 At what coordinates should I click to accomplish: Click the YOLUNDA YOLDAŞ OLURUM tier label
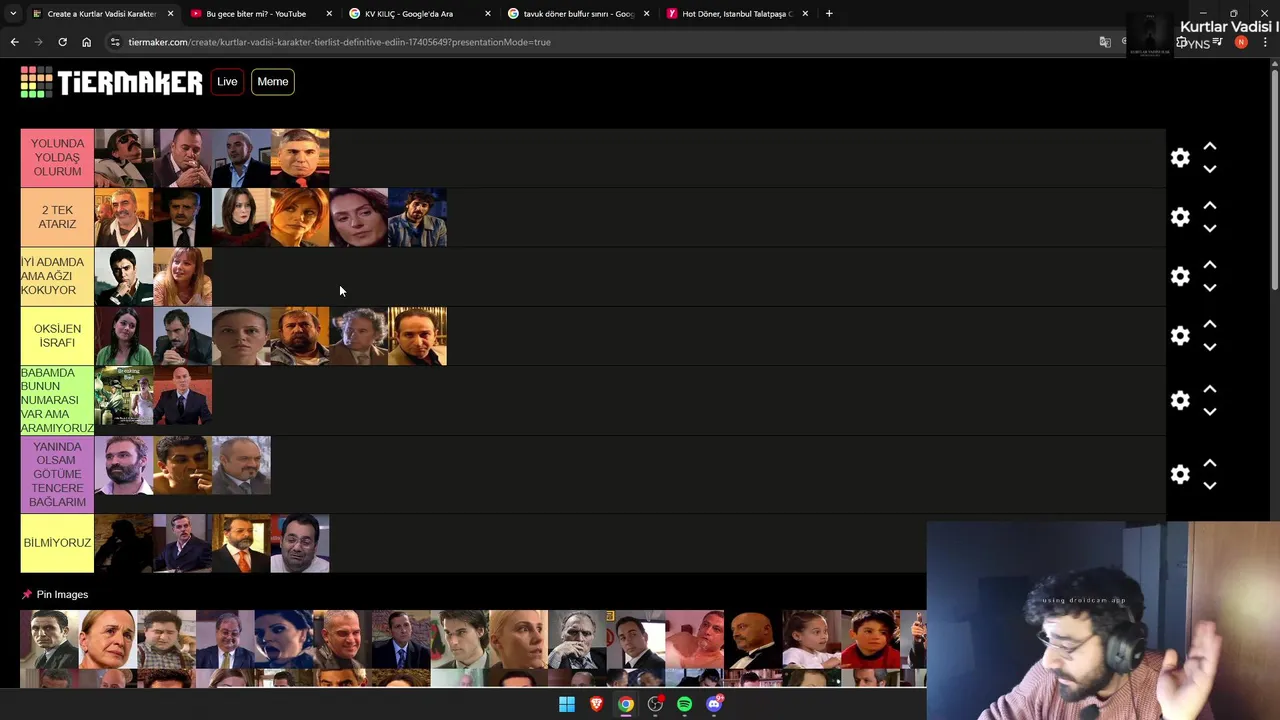(x=57, y=158)
